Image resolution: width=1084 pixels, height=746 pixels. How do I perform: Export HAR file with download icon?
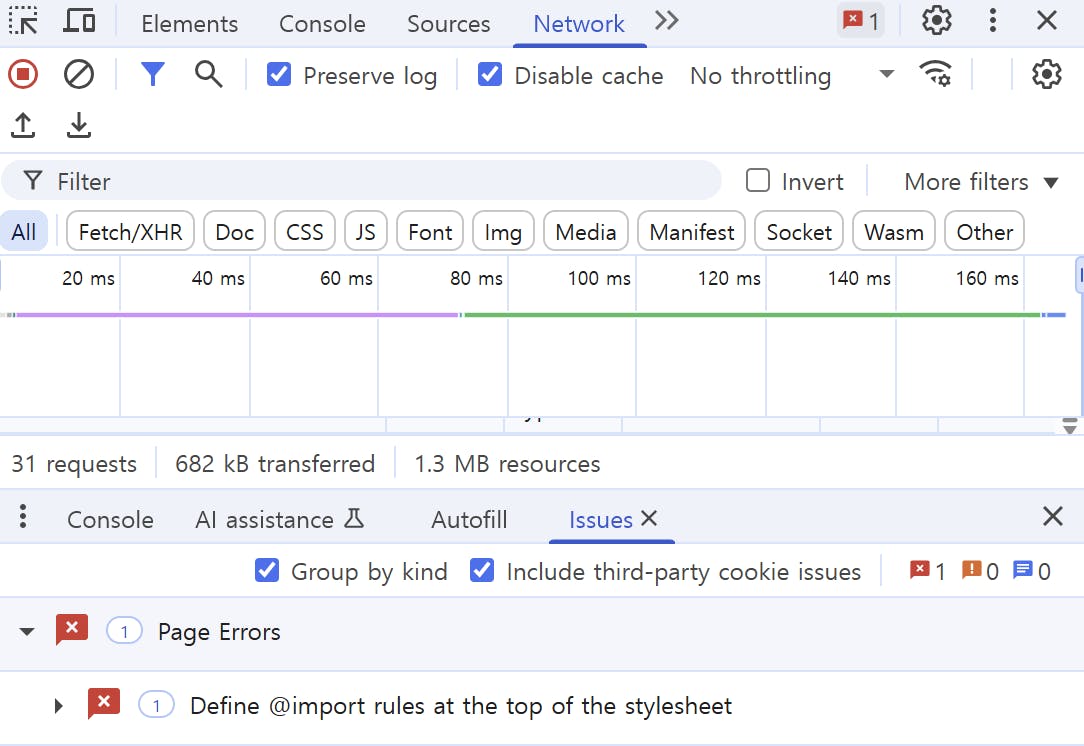(x=79, y=126)
